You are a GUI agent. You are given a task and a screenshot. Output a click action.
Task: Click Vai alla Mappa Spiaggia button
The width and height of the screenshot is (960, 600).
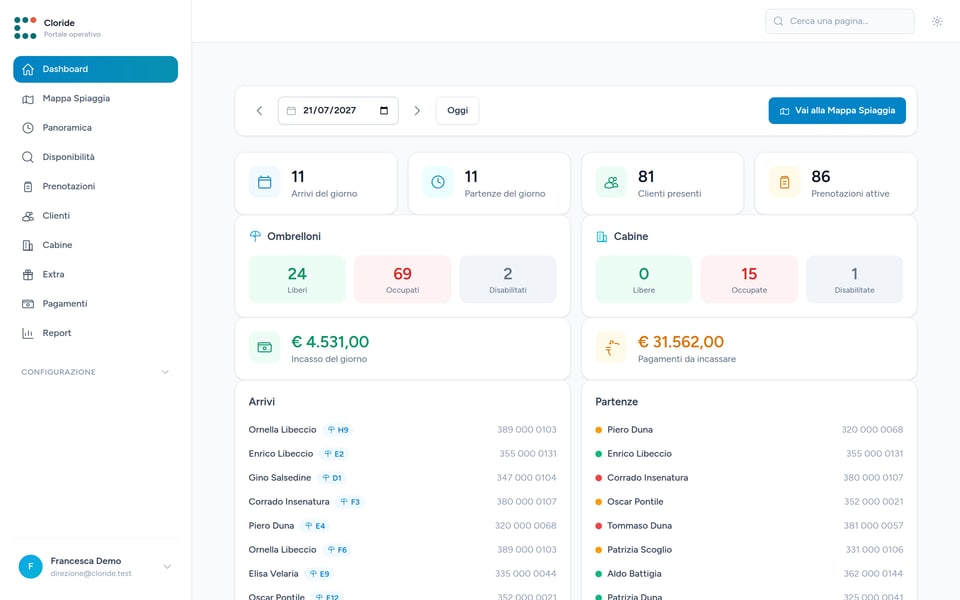pyautogui.click(x=837, y=111)
